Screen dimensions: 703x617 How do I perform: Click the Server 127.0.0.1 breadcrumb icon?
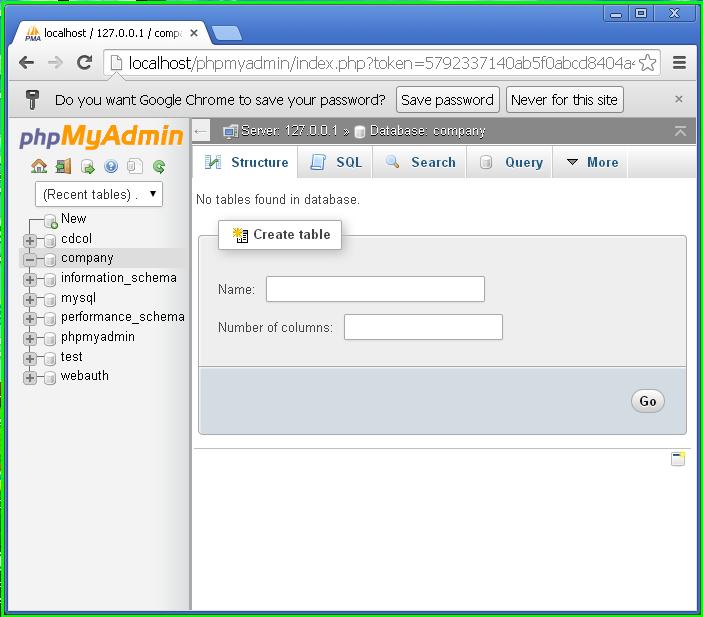coord(230,132)
